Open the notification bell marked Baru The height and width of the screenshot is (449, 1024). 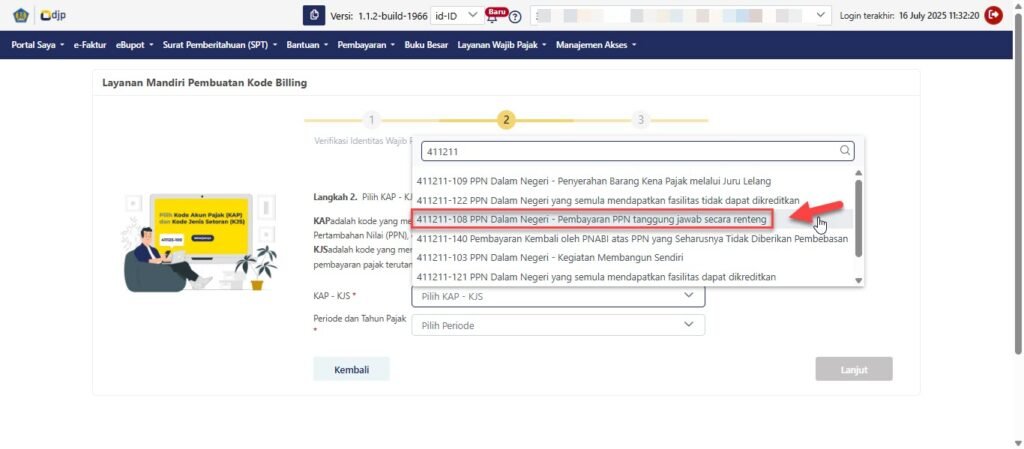[x=492, y=16]
